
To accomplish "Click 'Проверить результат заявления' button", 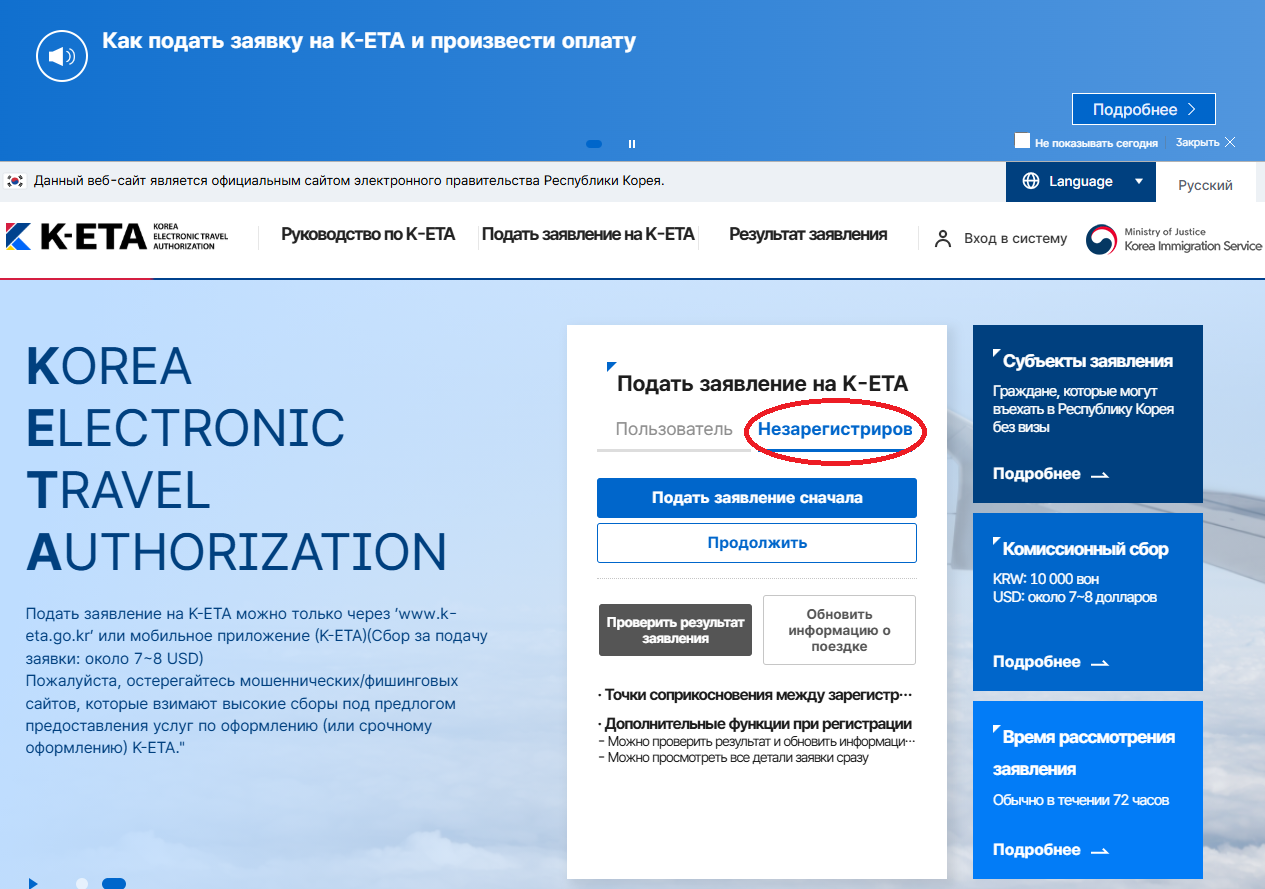I will (675, 630).
